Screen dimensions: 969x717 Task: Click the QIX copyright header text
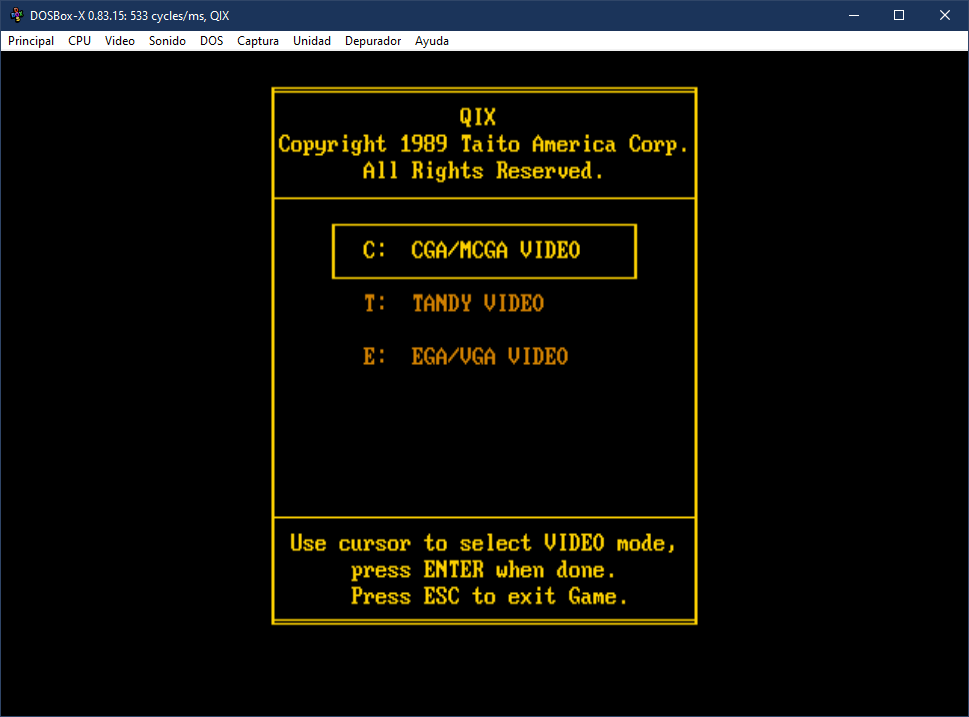pos(484,143)
